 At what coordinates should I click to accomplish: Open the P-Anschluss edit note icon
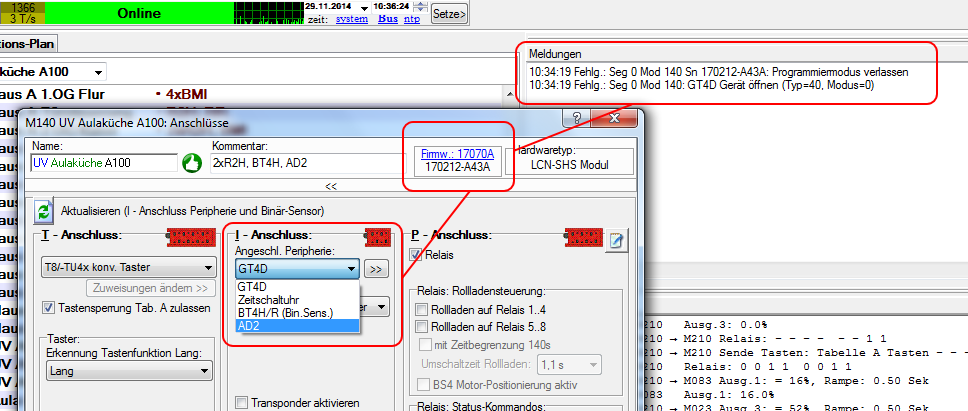tap(616, 239)
